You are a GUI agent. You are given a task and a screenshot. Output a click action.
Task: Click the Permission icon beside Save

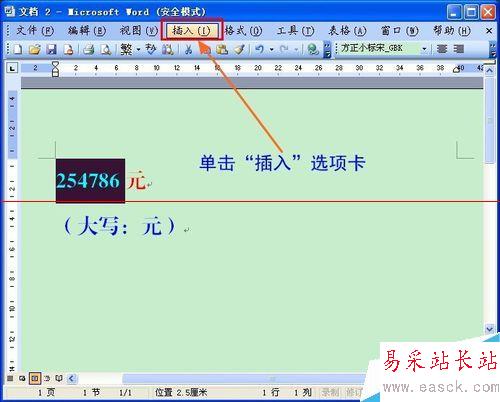tap(68, 49)
